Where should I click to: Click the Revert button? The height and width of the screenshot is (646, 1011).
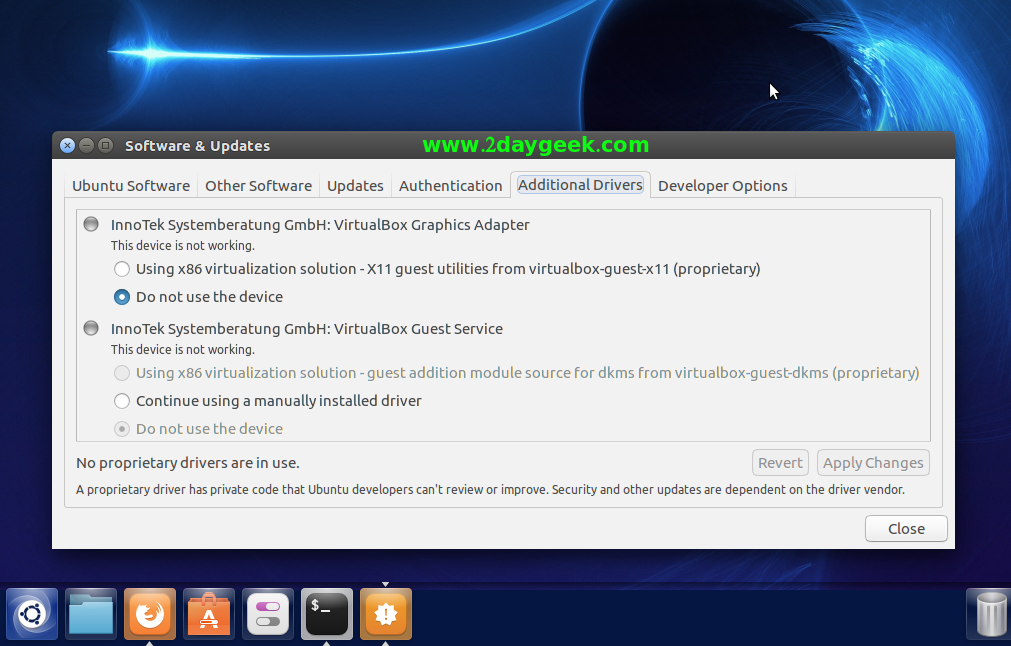780,463
